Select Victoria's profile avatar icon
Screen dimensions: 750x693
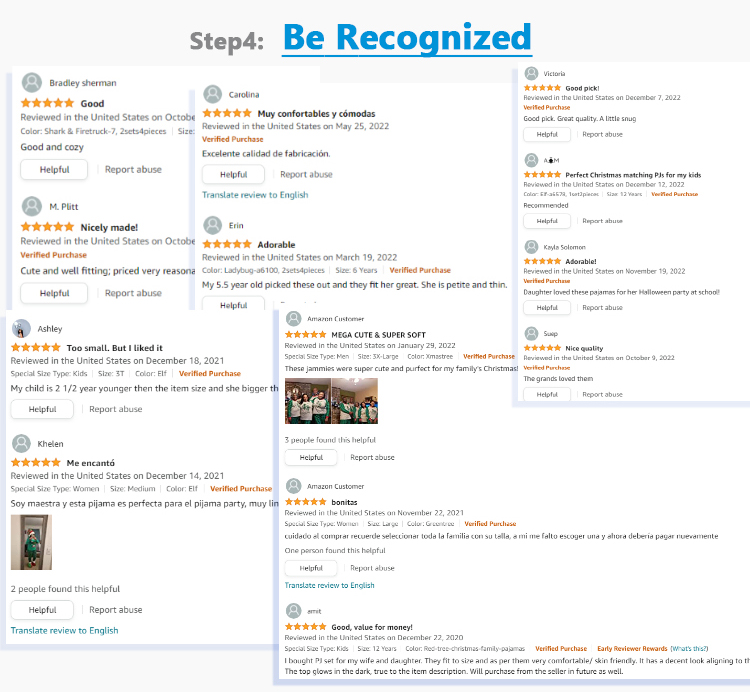tap(531, 73)
